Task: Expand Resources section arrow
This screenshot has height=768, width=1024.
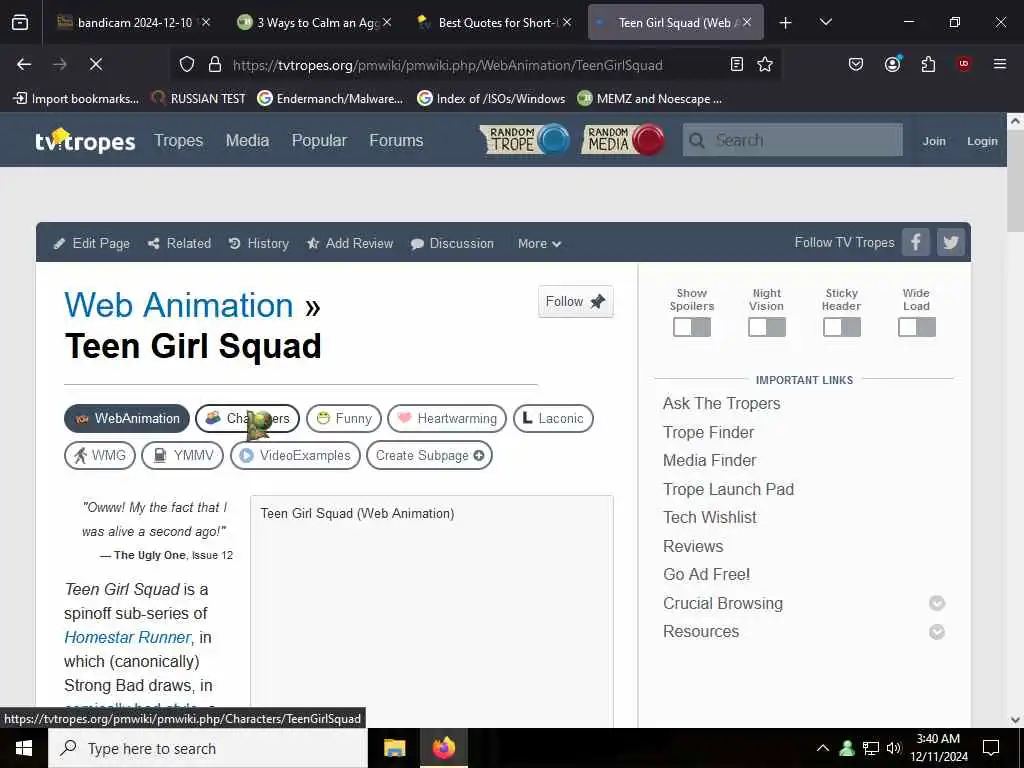Action: tap(936, 632)
